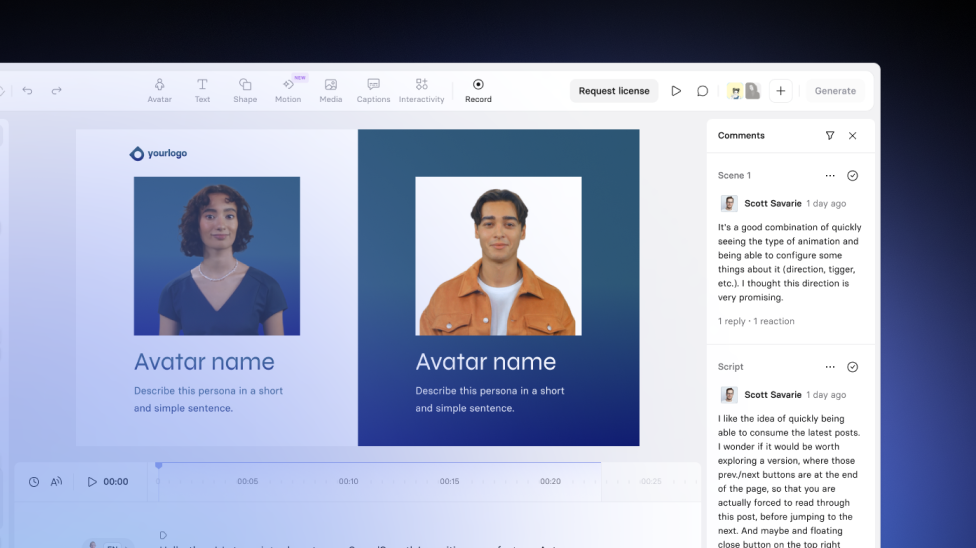The image size is (976, 548).
Task: Resolve the Script comment checkmark
Action: tap(853, 367)
